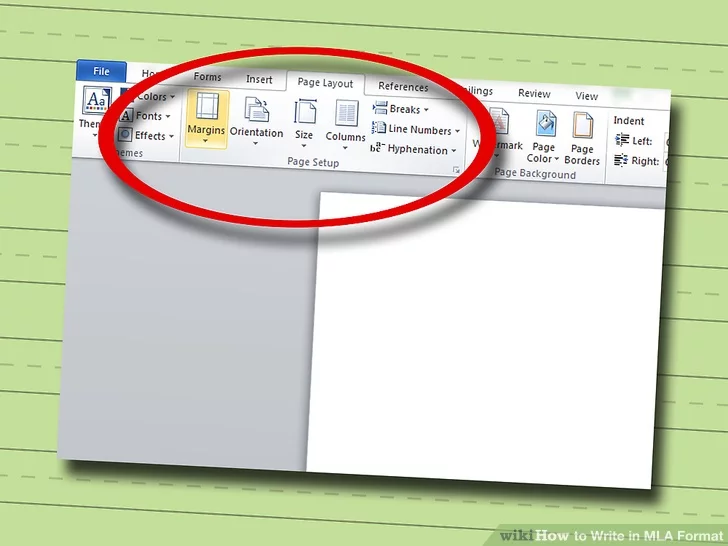The width and height of the screenshot is (728, 546).
Task: Open the File tab
Action: [101, 72]
